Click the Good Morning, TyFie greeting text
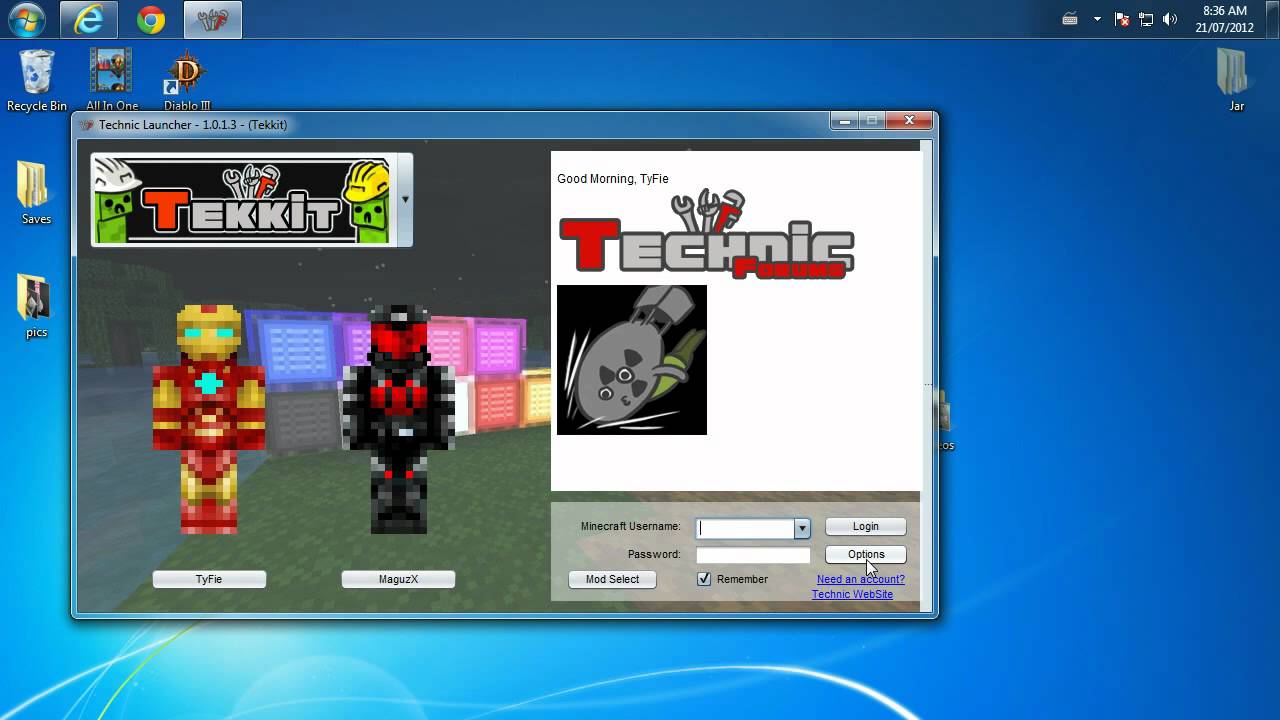Viewport: 1280px width, 720px height. (x=613, y=179)
